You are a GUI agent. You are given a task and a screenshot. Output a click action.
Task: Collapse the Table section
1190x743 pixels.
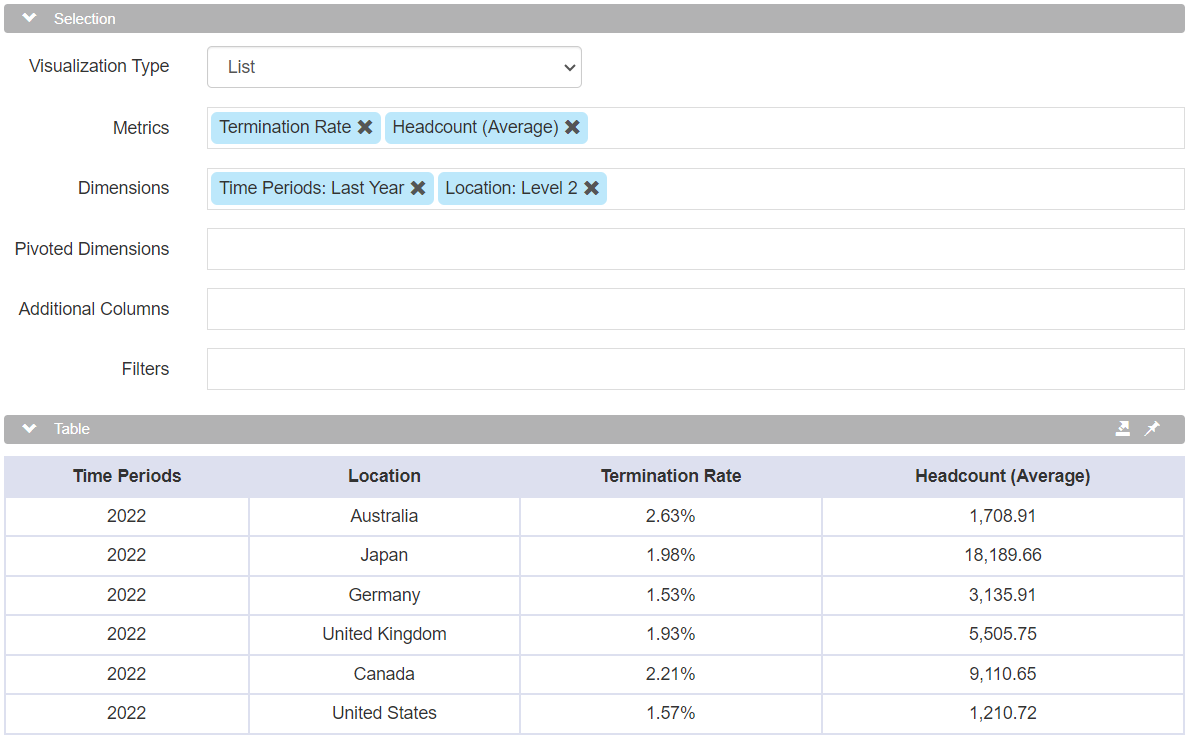(30, 429)
